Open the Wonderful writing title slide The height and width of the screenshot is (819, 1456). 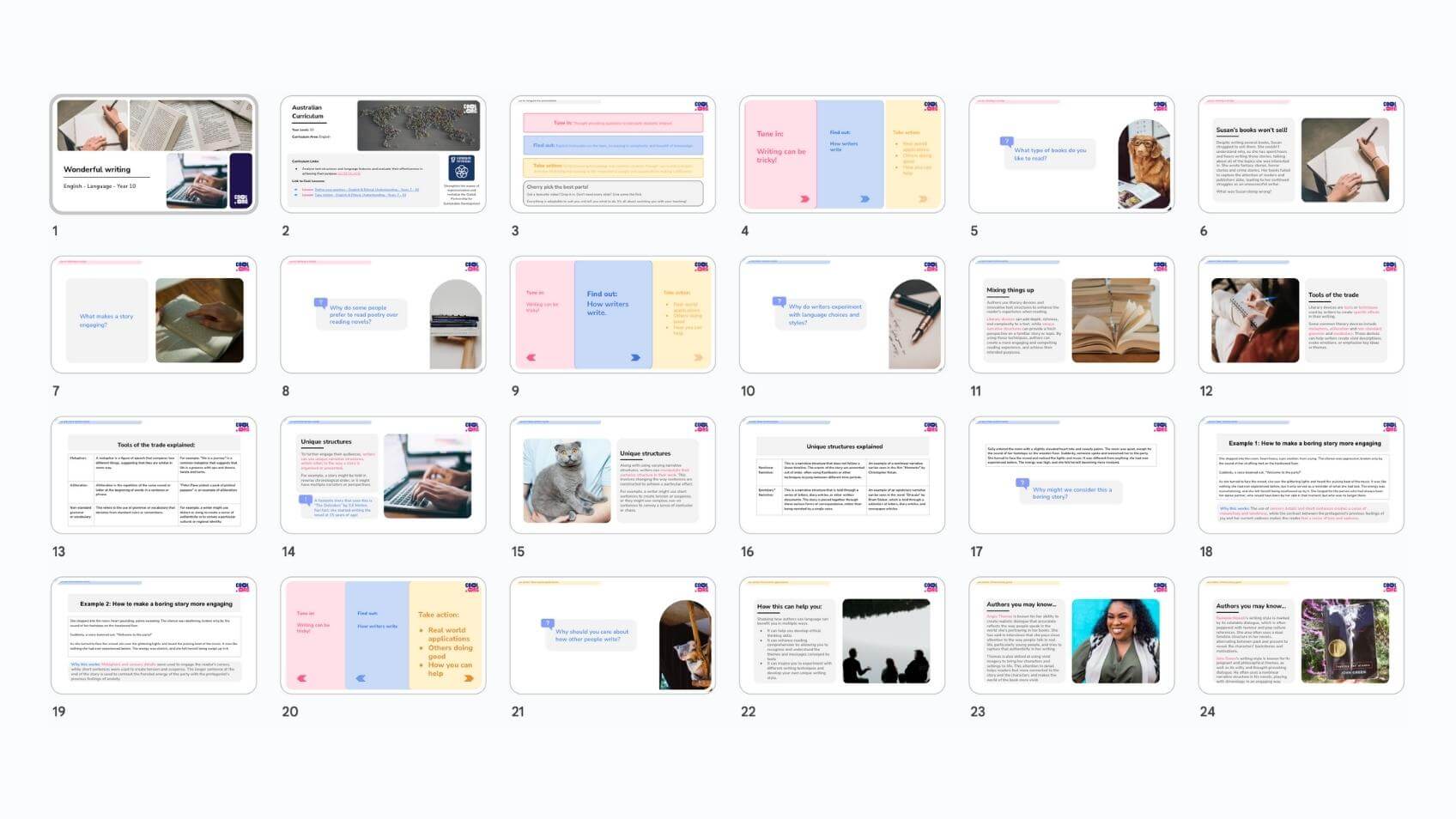(x=154, y=155)
